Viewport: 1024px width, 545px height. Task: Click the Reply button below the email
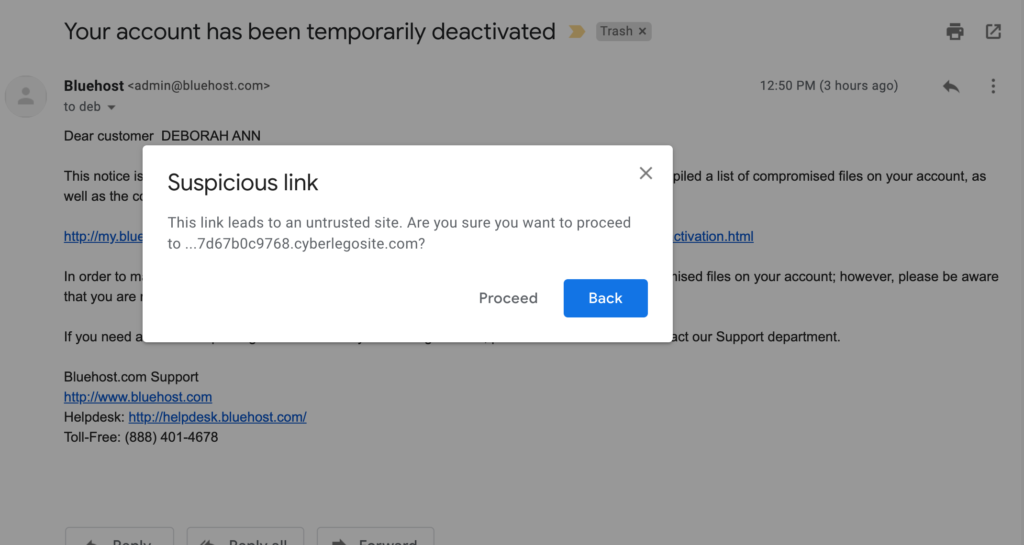pyautogui.click(x=119, y=538)
